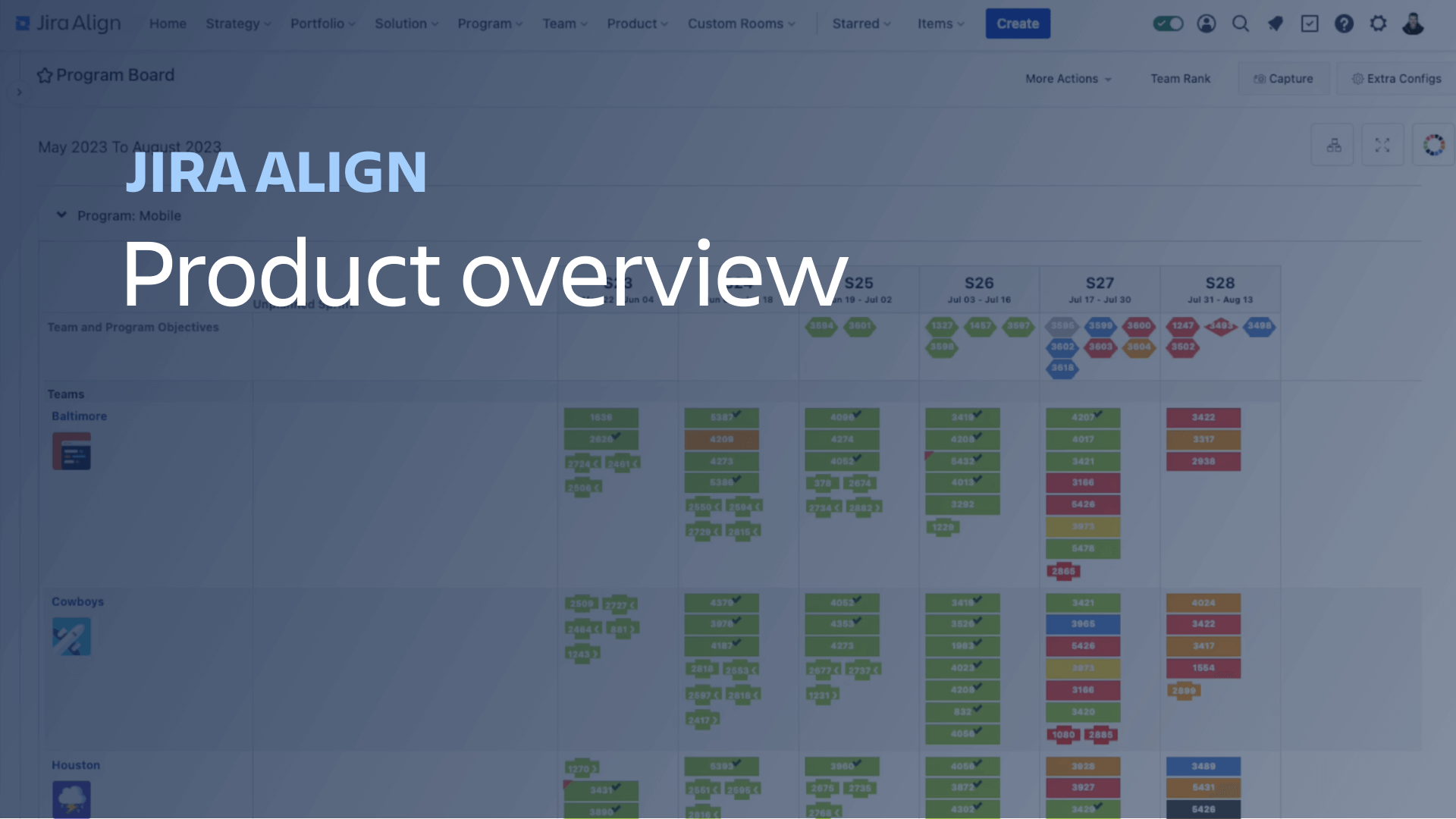Toggle the dark/light mode switch

(1167, 22)
